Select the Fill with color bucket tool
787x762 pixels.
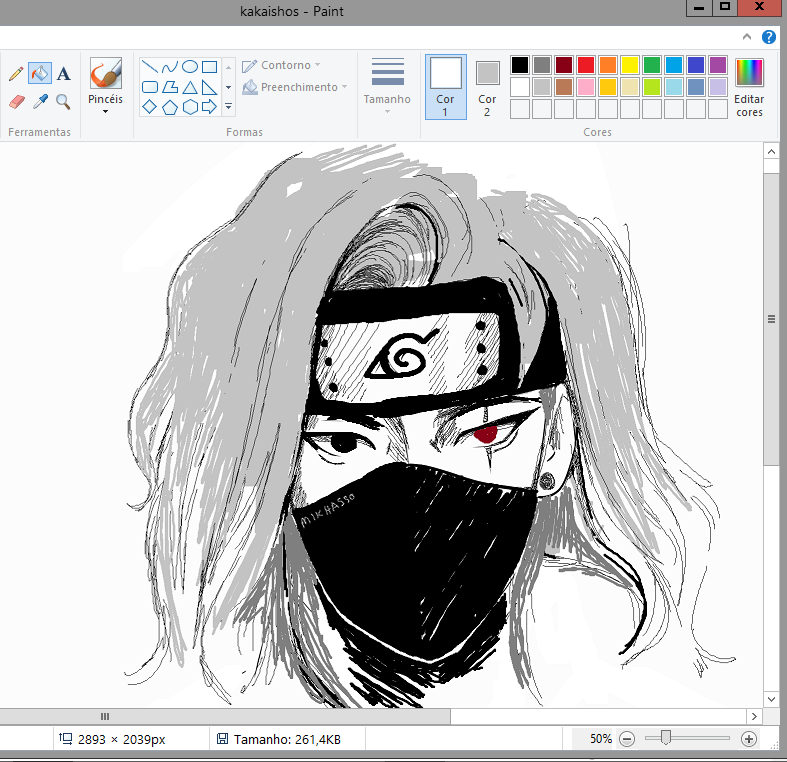coord(40,74)
